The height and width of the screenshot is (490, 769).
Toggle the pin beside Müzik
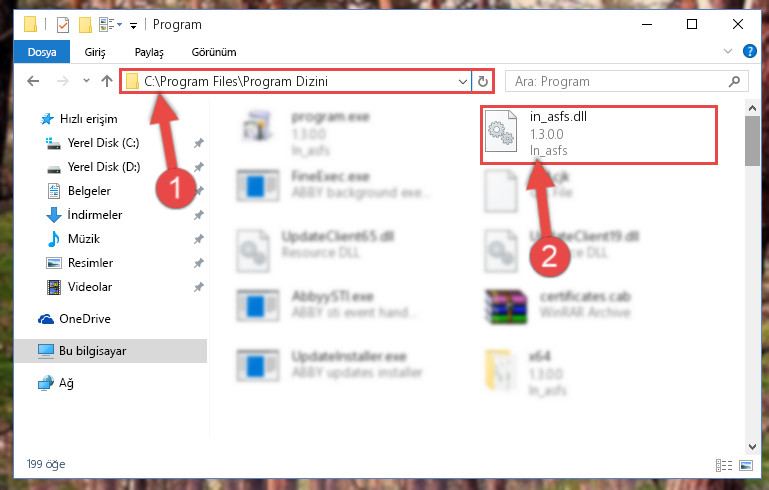point(199,239)
